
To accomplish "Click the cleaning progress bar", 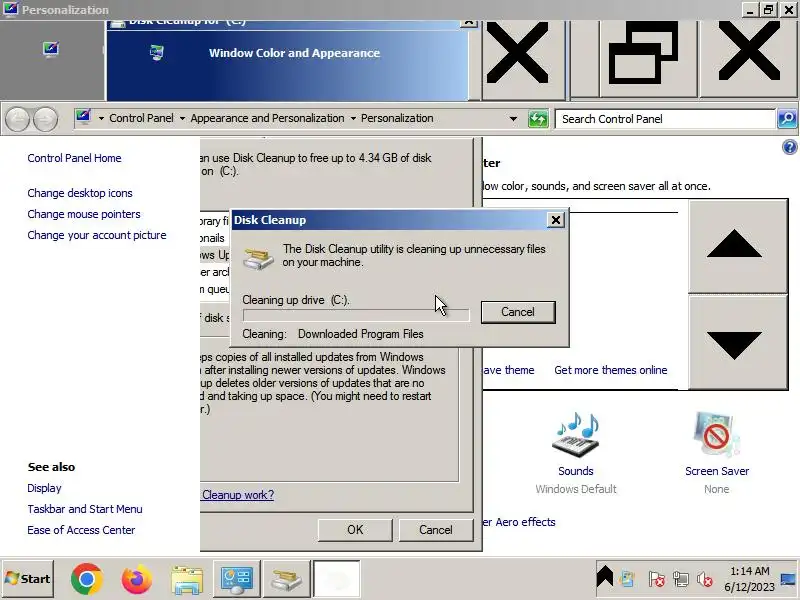I will [x=356, y=315].
